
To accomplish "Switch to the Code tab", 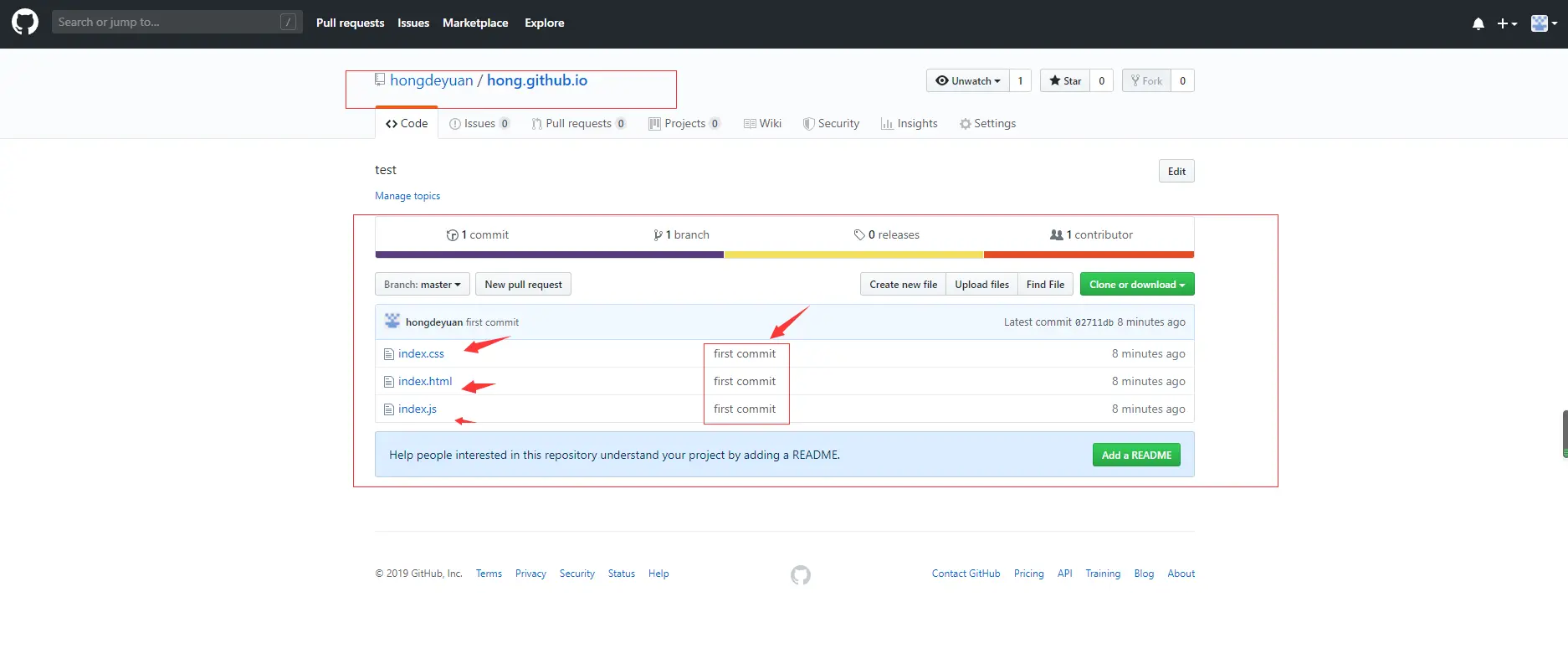I will [407, 123].
